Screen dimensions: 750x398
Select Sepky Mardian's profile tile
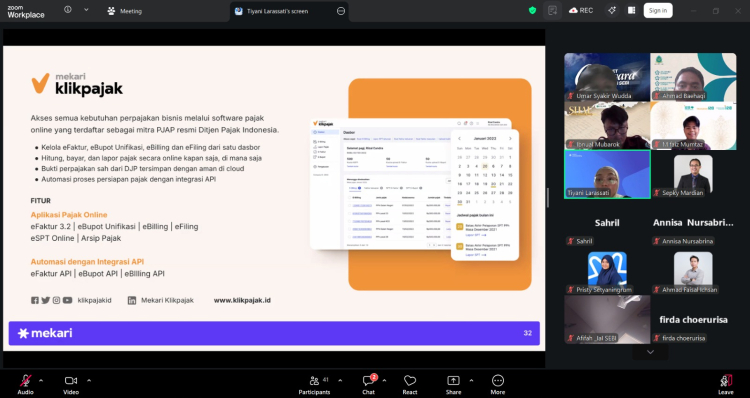tap(694, 174)
